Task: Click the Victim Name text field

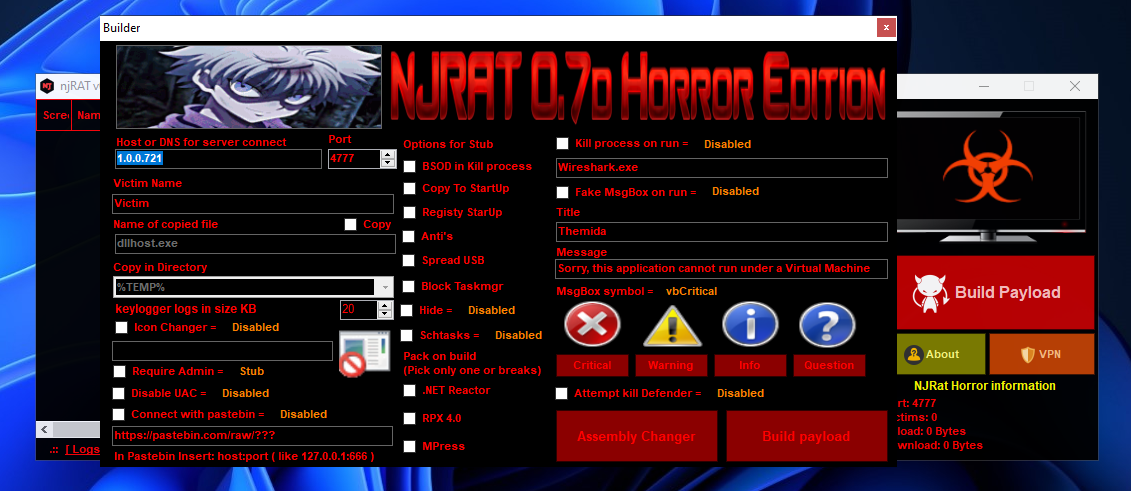Action: coord(253,204)
